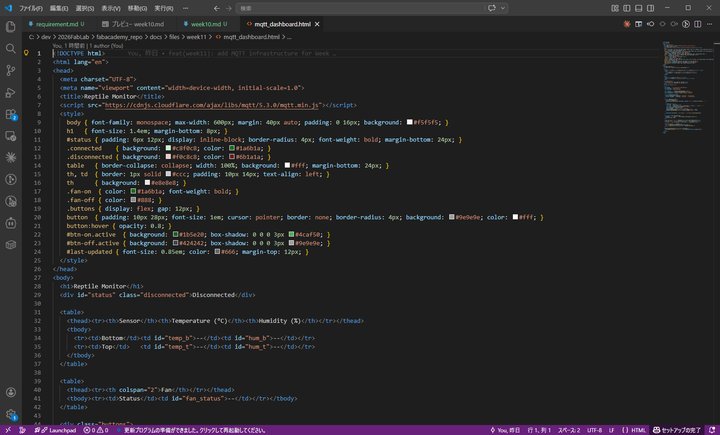Change UTF-8 encoding in status bar

click(594, 430)
